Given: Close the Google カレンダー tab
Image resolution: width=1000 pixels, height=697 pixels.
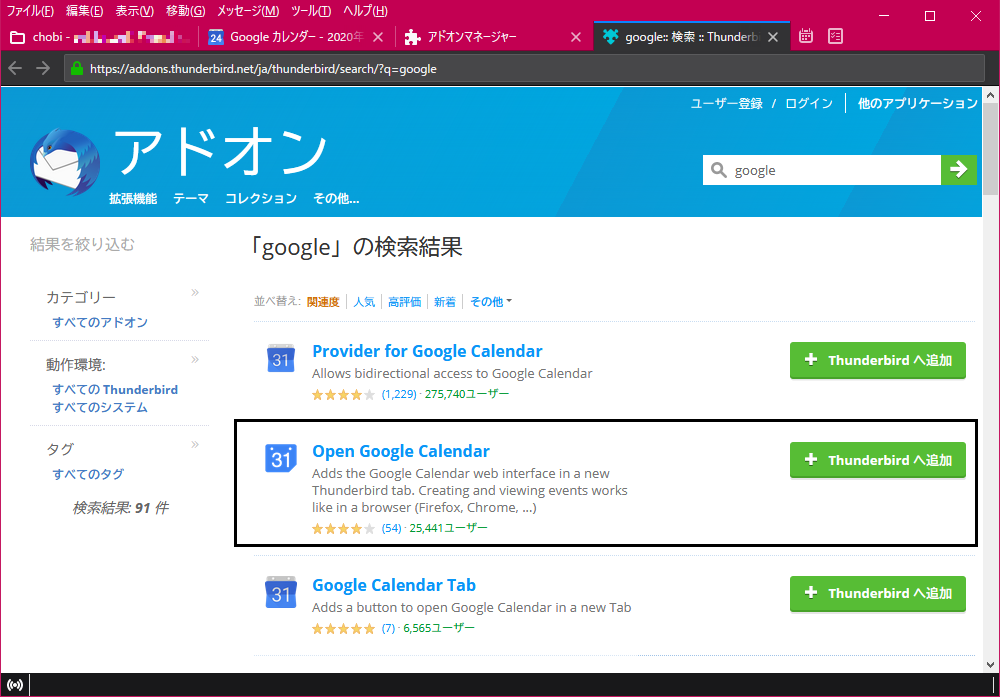Looking at the screenshot, I should 378,37.
